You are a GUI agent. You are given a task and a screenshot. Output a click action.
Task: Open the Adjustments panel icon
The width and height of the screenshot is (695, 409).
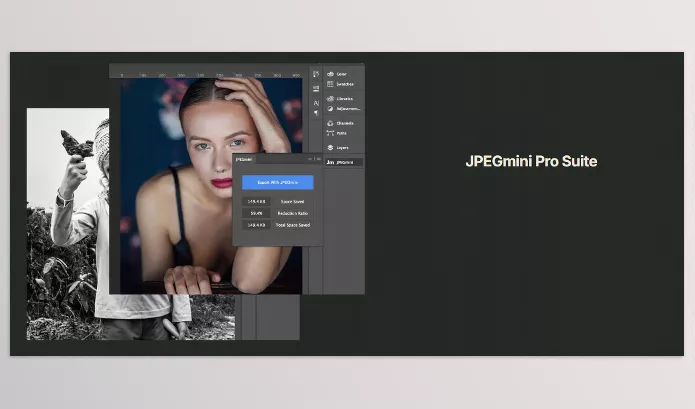[331, 109]
